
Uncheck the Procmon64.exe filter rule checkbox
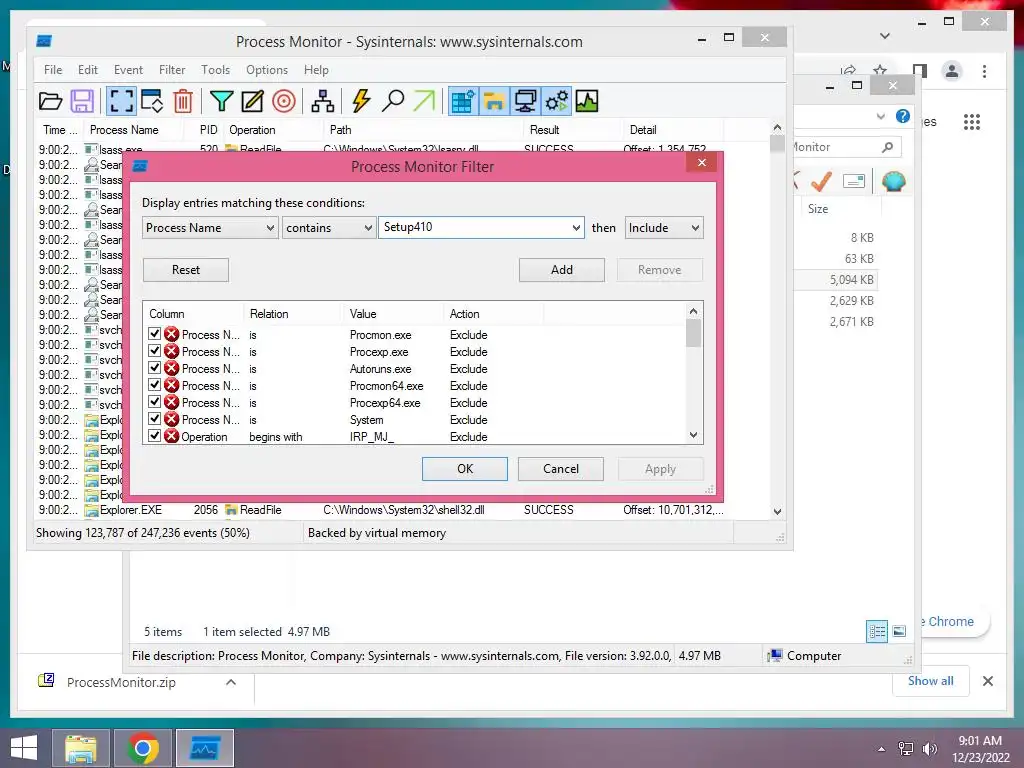tap(155, 385)
